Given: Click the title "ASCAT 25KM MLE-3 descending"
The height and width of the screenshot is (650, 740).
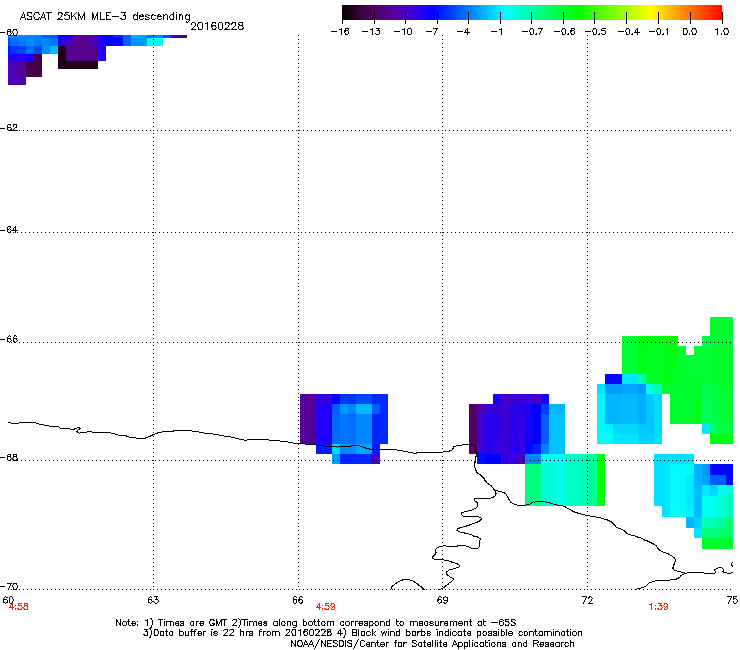Looking at the screenshot, I should tap(105, 16).
